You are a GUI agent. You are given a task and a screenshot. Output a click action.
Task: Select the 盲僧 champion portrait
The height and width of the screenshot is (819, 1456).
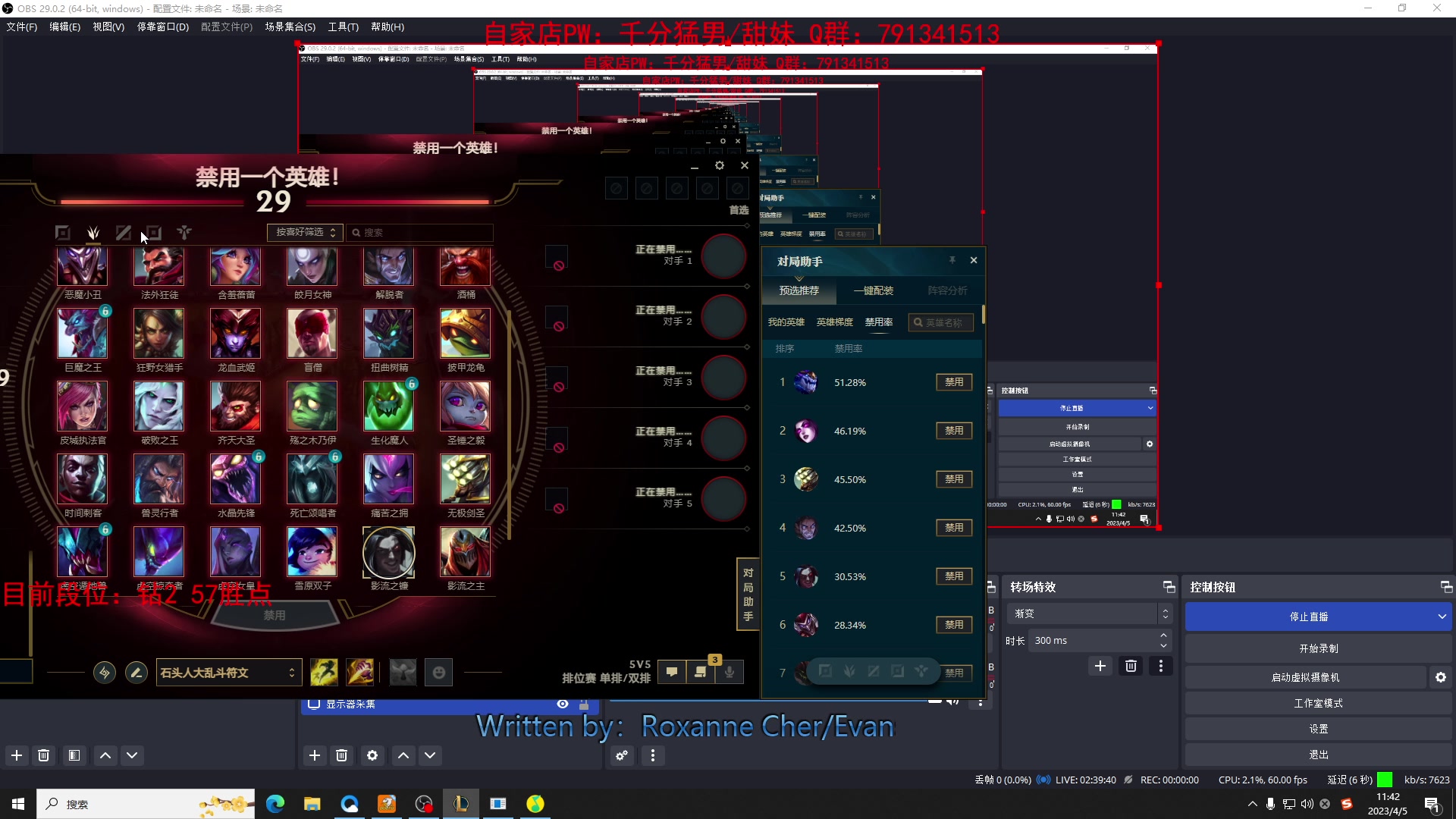pyautogui.click(x=312, y=333)
